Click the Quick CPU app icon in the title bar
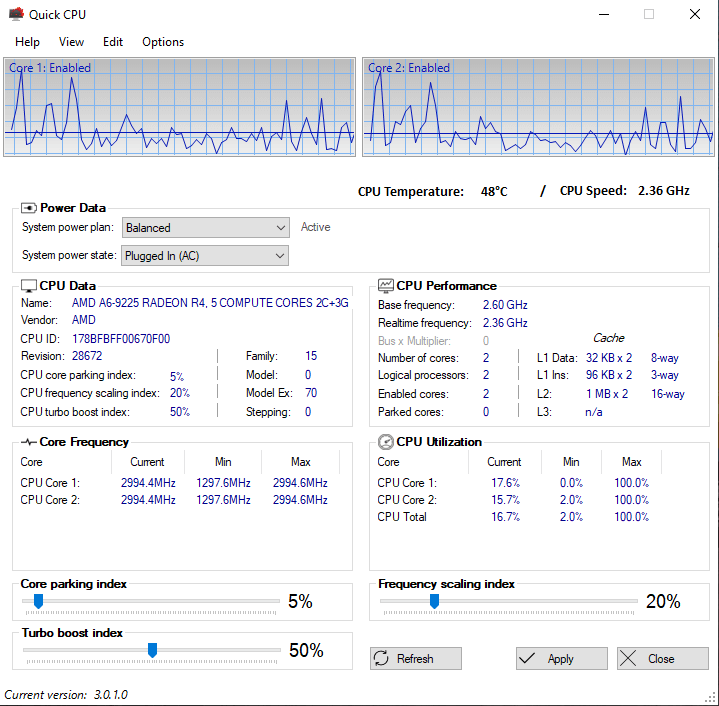Screen dimensions: 719x706 click(x=16, y=14)
